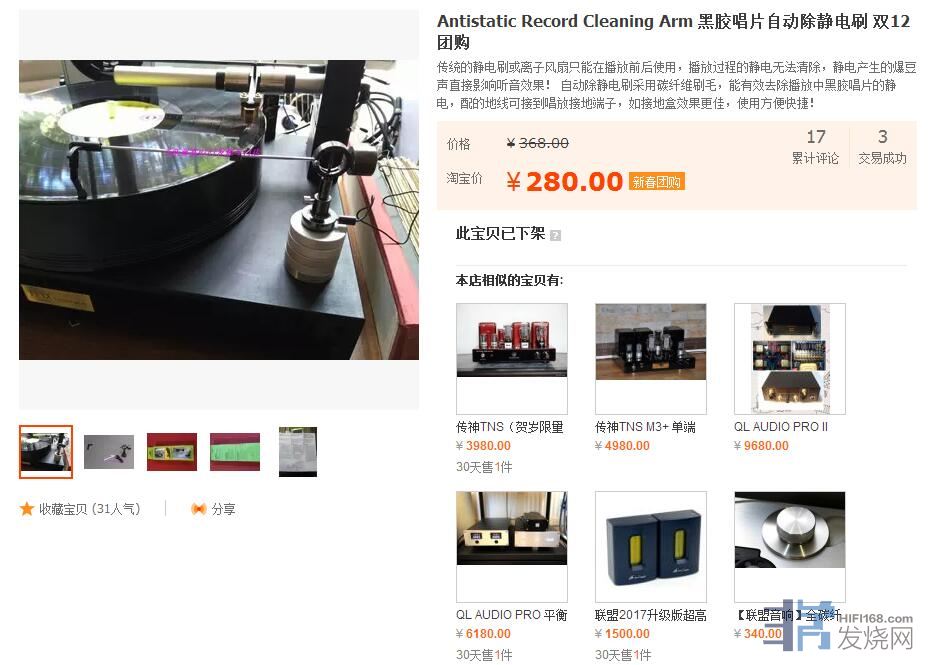Open the QL AUDIO PRO II product image
This screenshot has height=665, width=936.
pyautogui.click(x=790, y=359)
